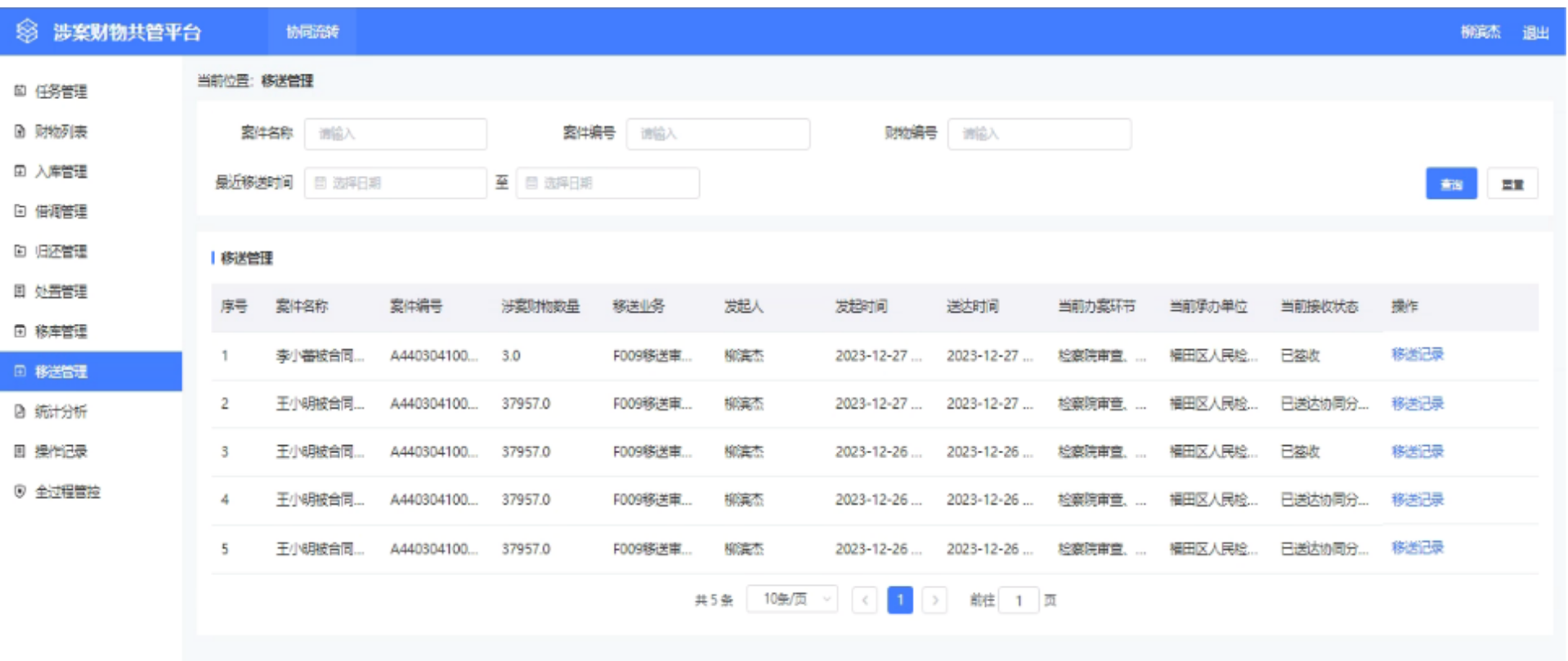
Task: Click the 处置管理 sidebar icon
Action: (x=20, y=291)
